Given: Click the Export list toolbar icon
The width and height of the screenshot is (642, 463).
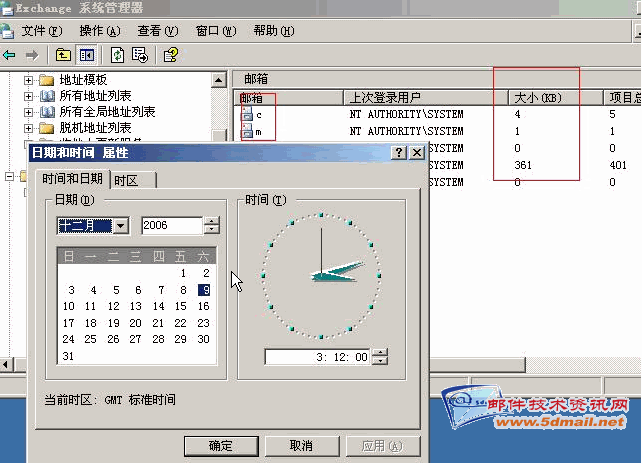Looking at the screenshot, I should pos(140,55).
